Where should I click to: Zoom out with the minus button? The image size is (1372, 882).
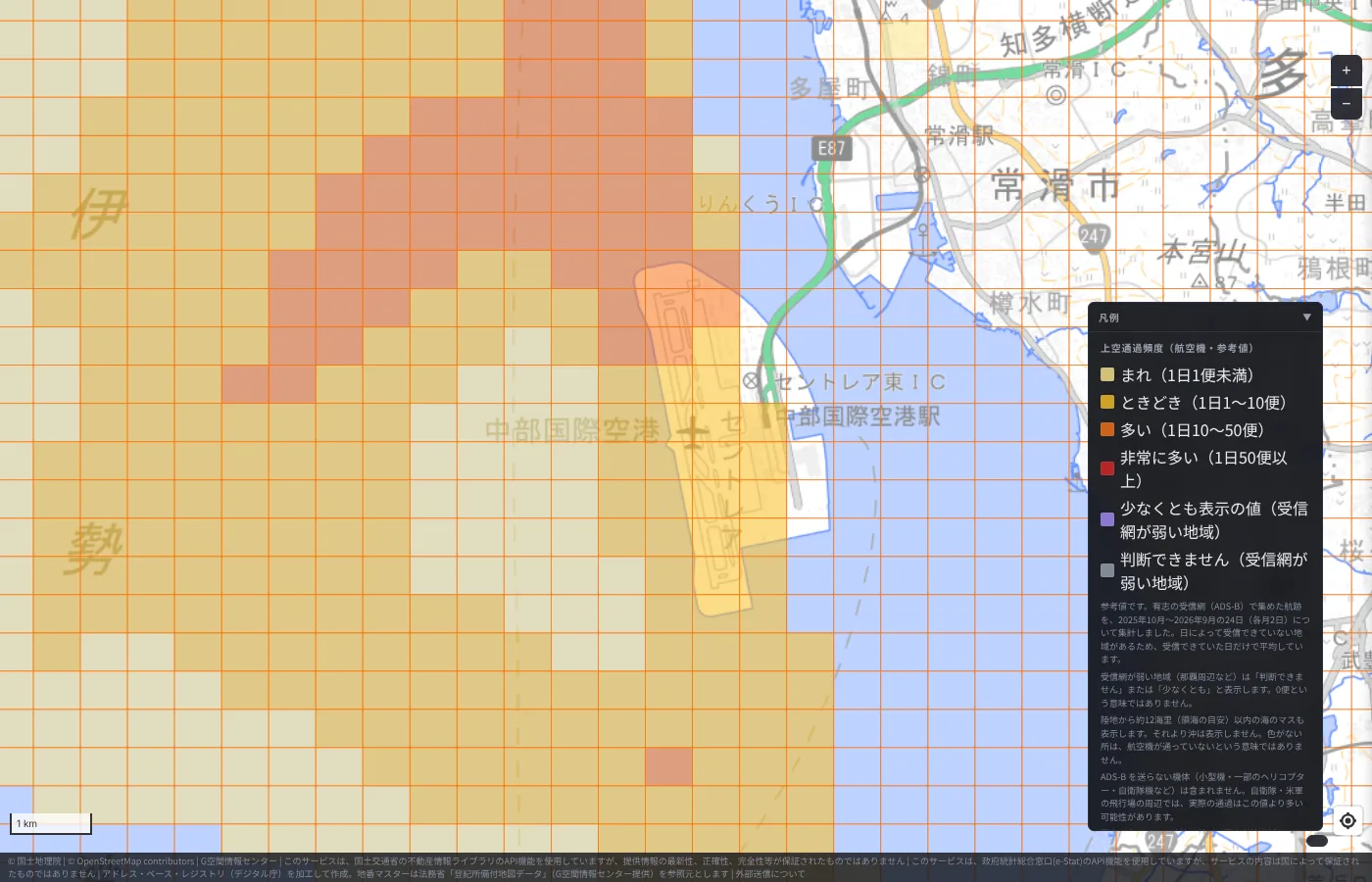click(x=1346, y=103)
